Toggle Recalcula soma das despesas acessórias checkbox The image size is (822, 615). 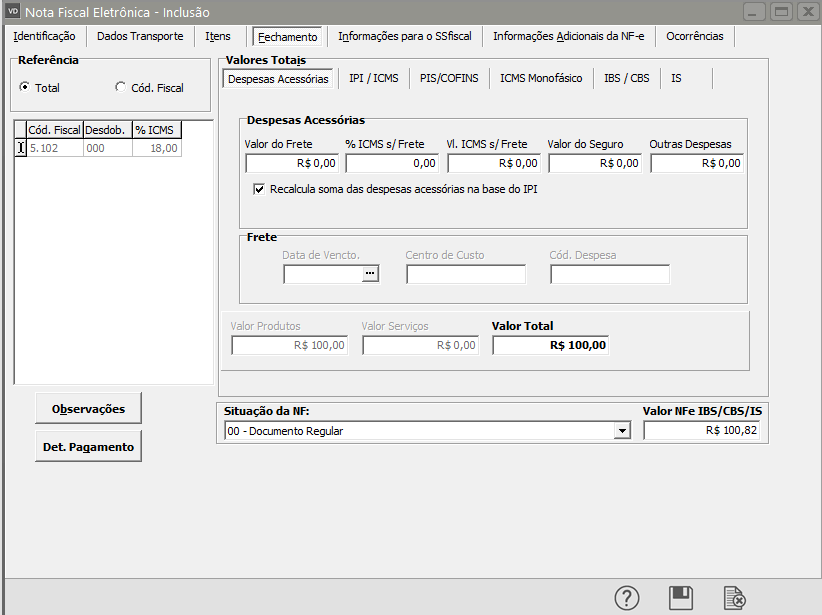[x=260, y=189]
